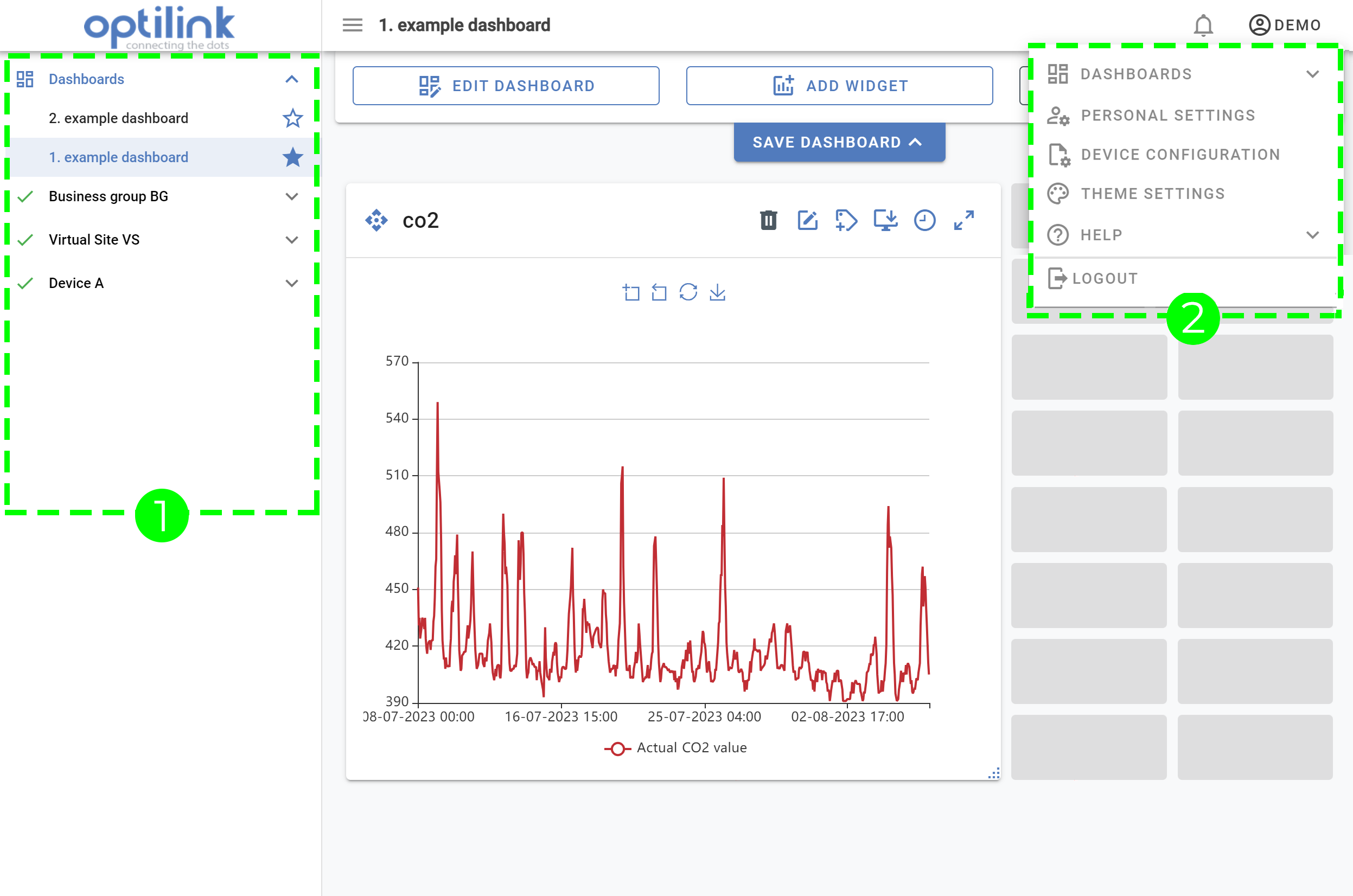Screen dimensions: 1353x896
Task: Open the notifications bell
Action: click(1203, 24)
